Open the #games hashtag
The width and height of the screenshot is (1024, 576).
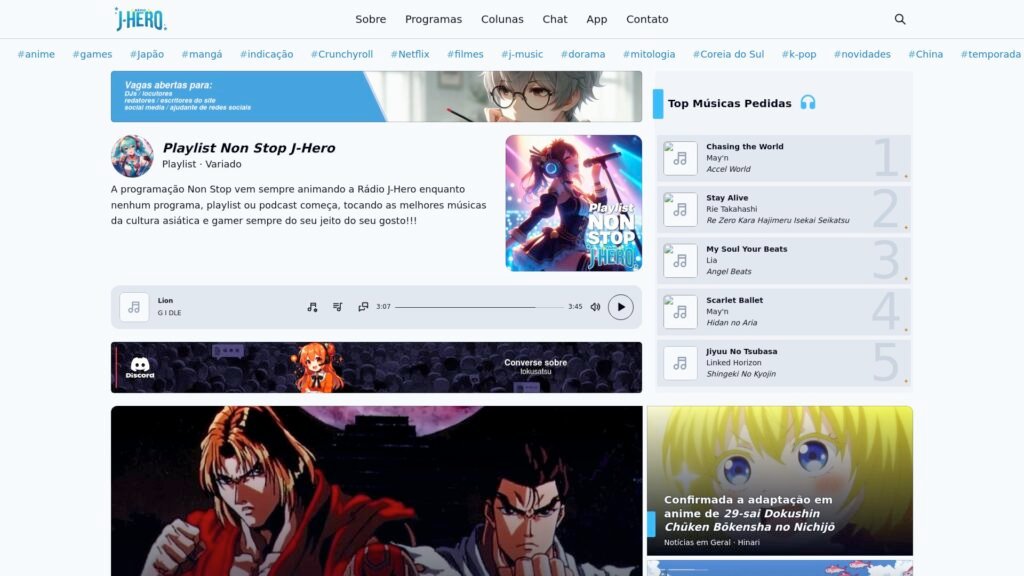coord(92,54)
